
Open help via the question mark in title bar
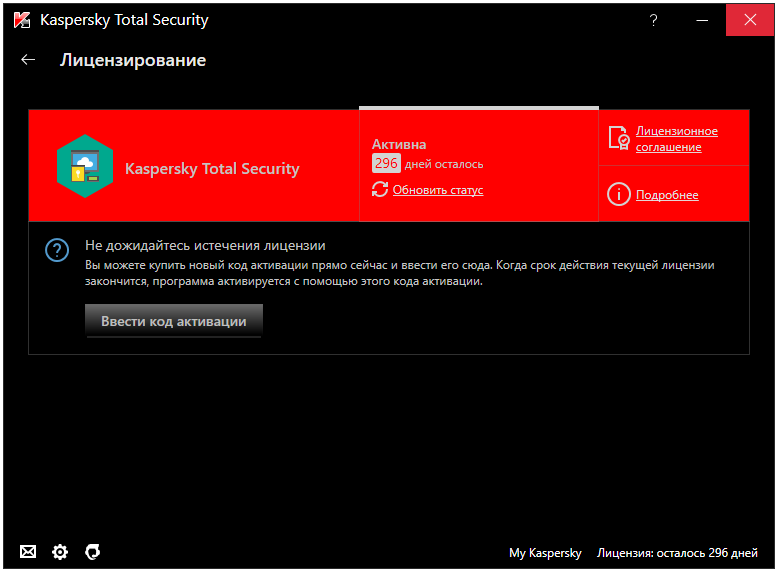[654, 20]
